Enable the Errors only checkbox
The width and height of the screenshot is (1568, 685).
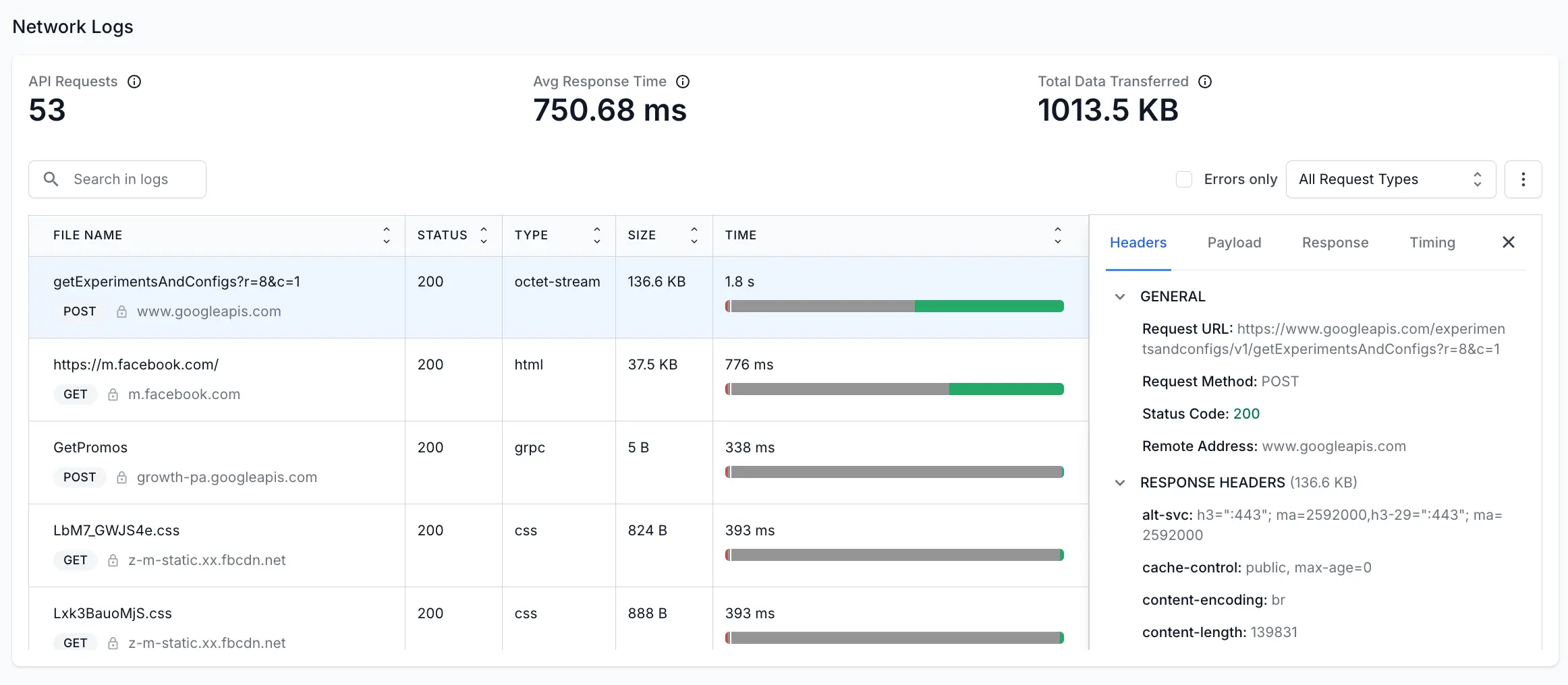1184,179
